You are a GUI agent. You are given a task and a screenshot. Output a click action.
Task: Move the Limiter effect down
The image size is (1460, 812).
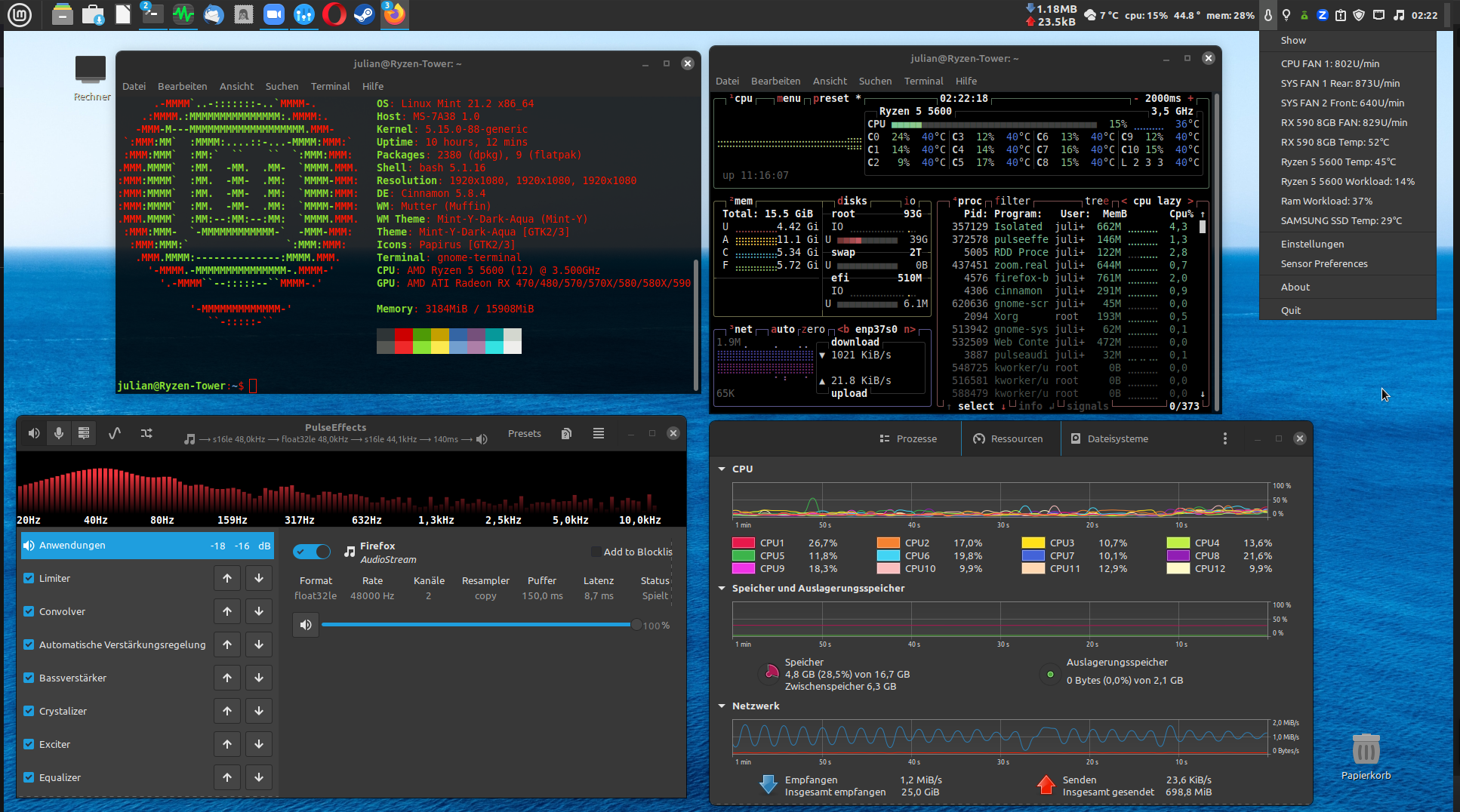[x=259, y=578]
